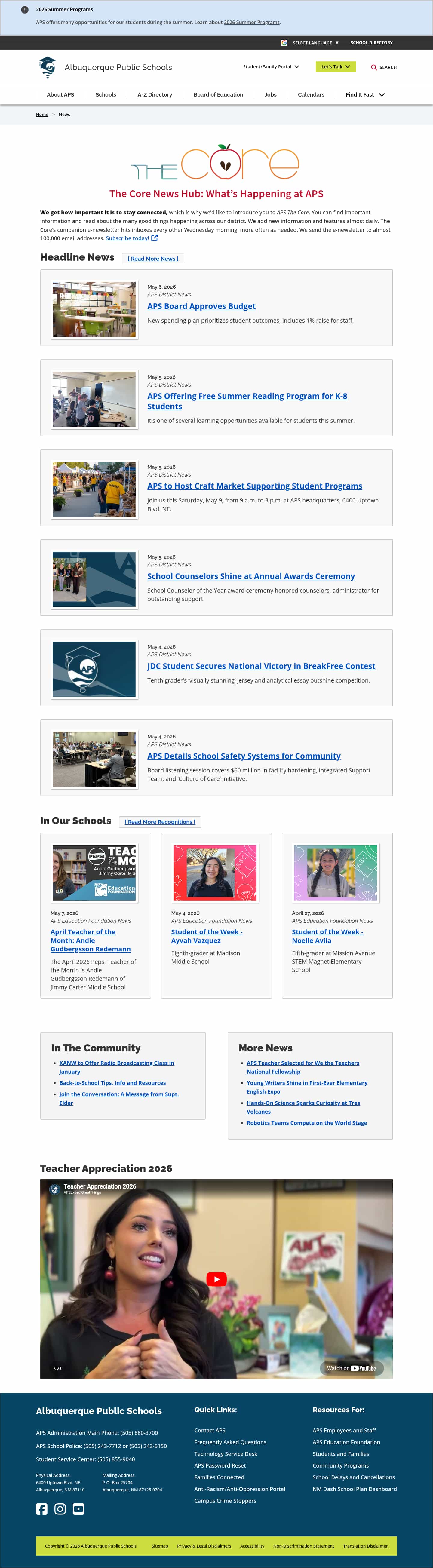
Task: Open the Schools menu item
Action: click(x=106, y=95)
